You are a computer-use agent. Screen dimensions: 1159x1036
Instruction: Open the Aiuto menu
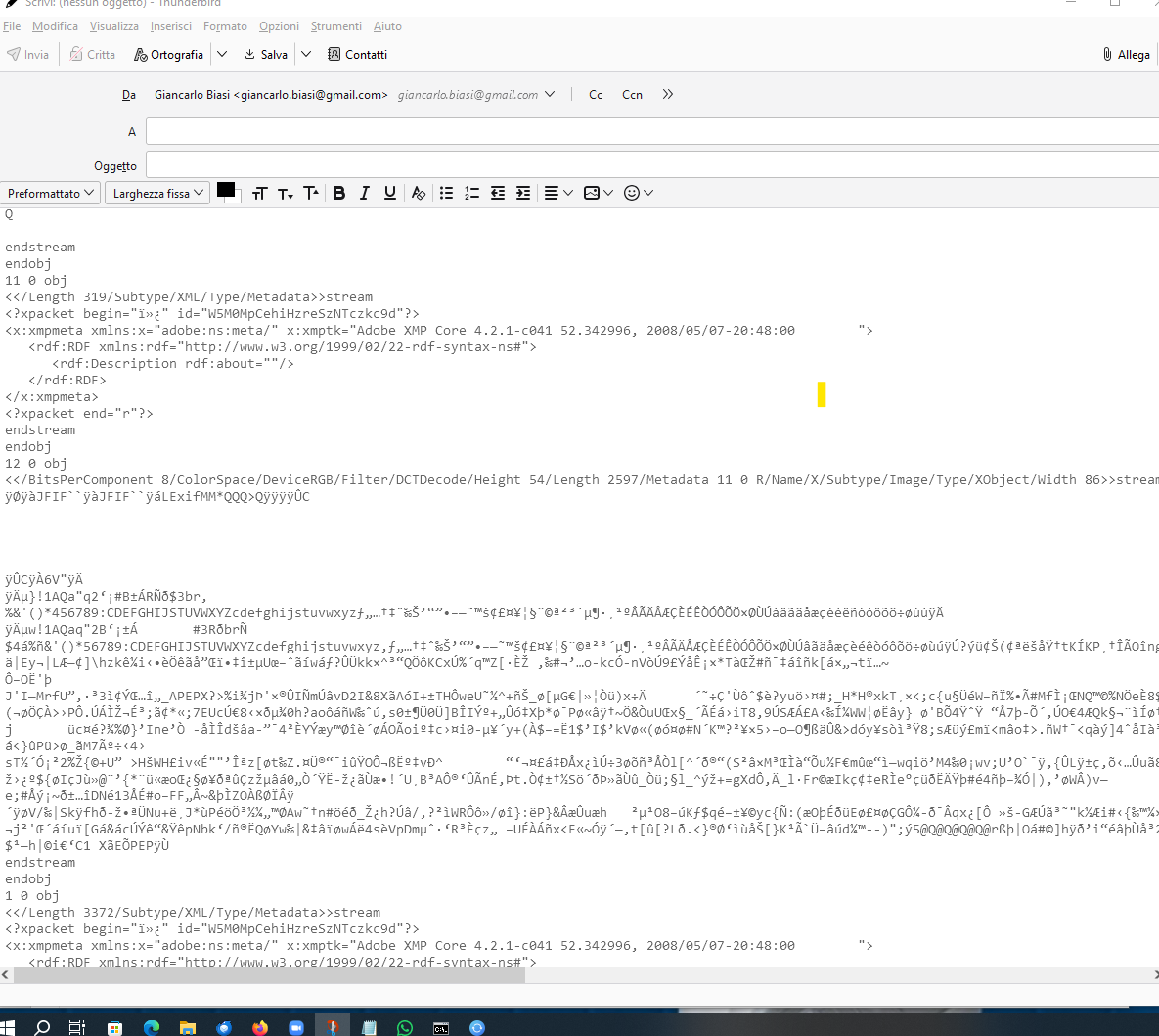point(387,26)
